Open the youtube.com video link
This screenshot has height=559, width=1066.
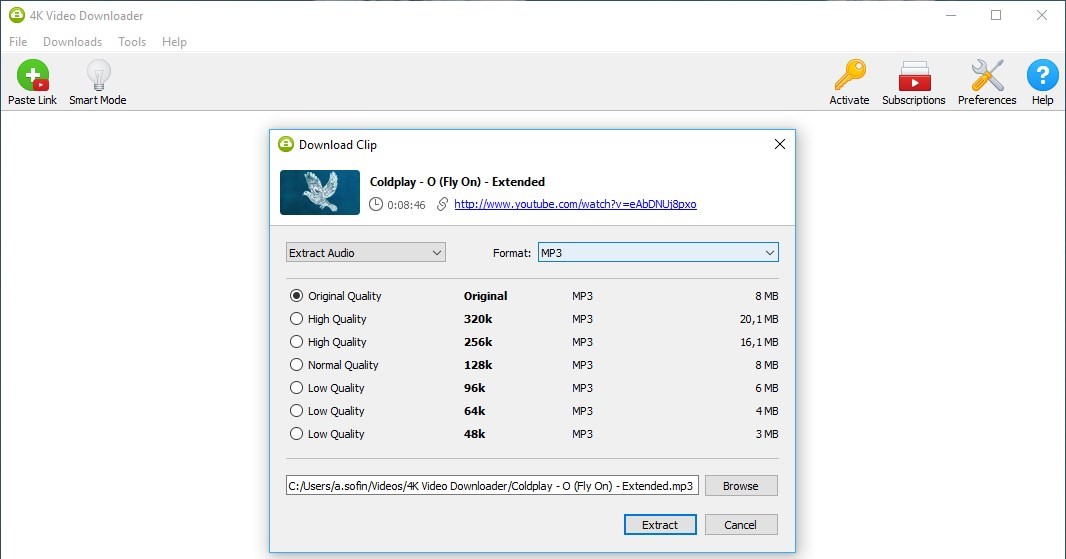click(x=575, y=204)
